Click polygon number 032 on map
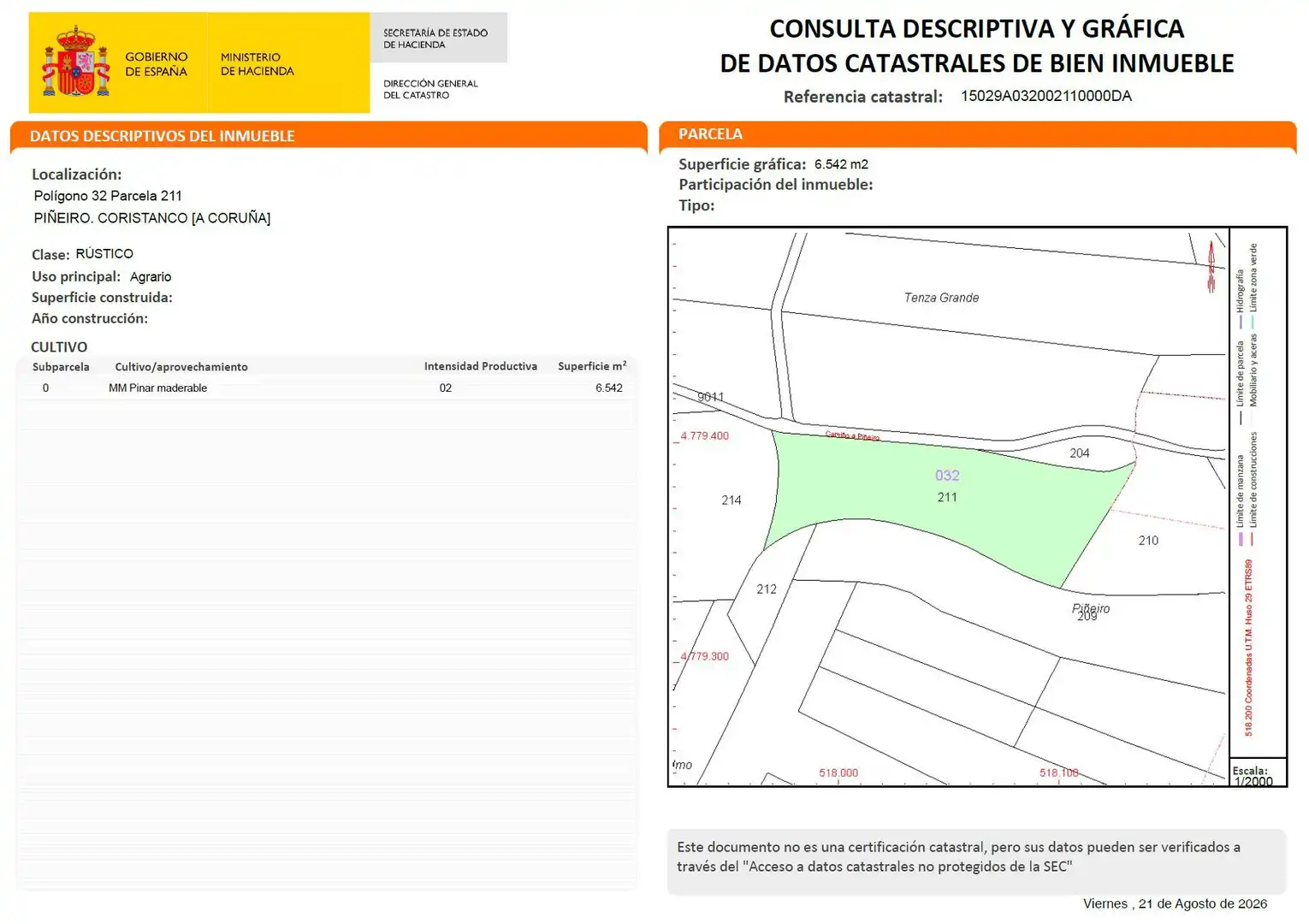The image size is (1309, 924). 947,476
